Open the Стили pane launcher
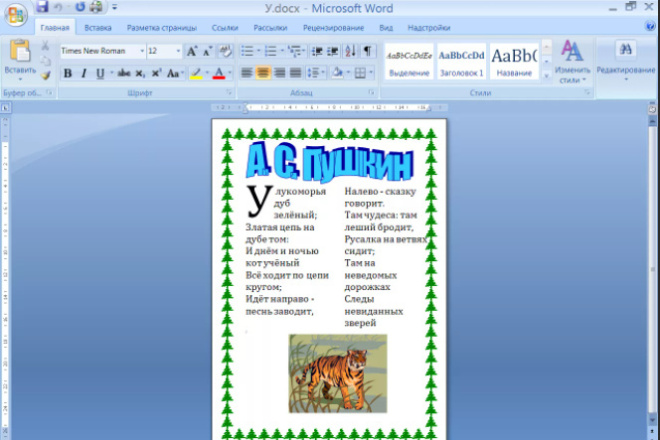The height and width of the screenshot is (440, 660). click(587, 92)
